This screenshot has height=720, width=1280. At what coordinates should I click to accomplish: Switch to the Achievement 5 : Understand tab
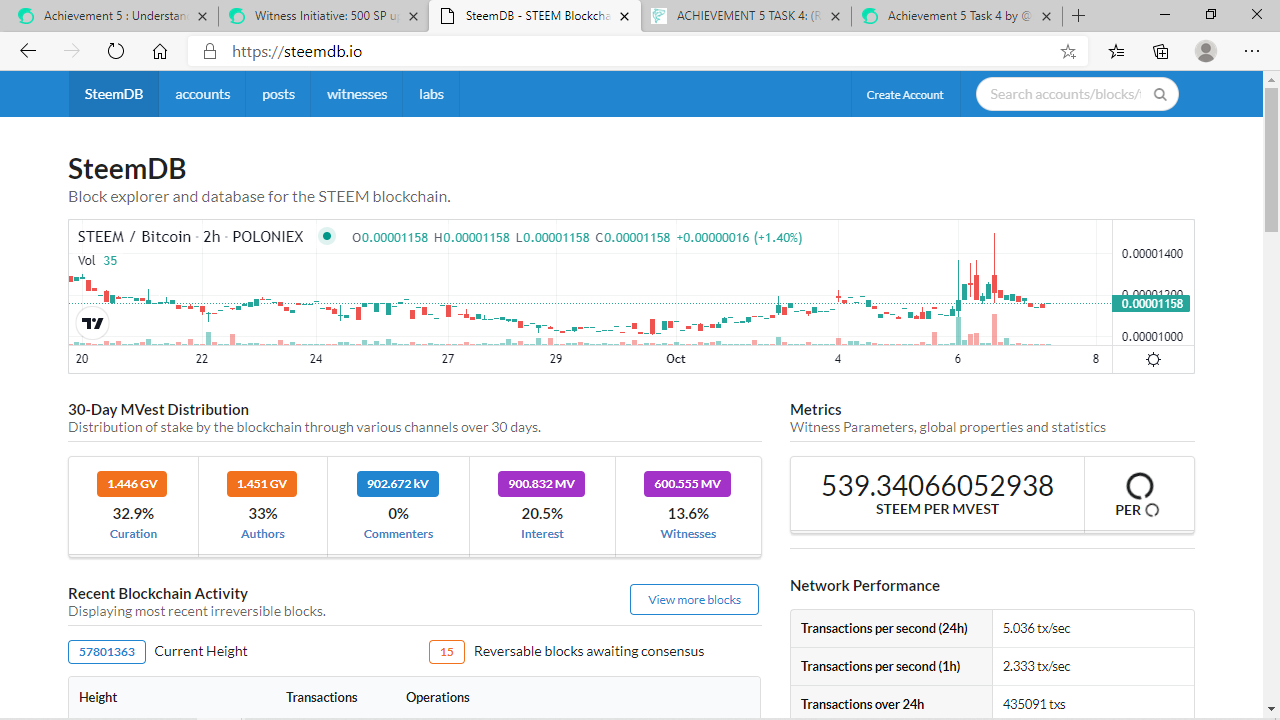pos(112,16)
